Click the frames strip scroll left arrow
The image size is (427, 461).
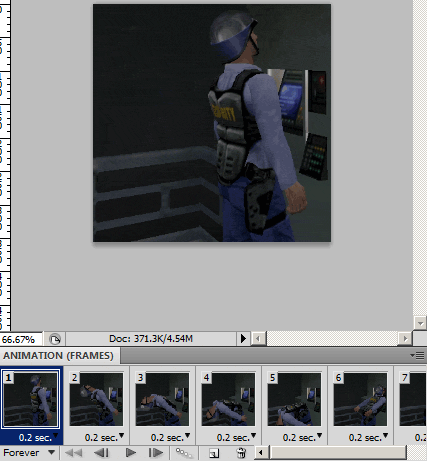click(261, 453)
